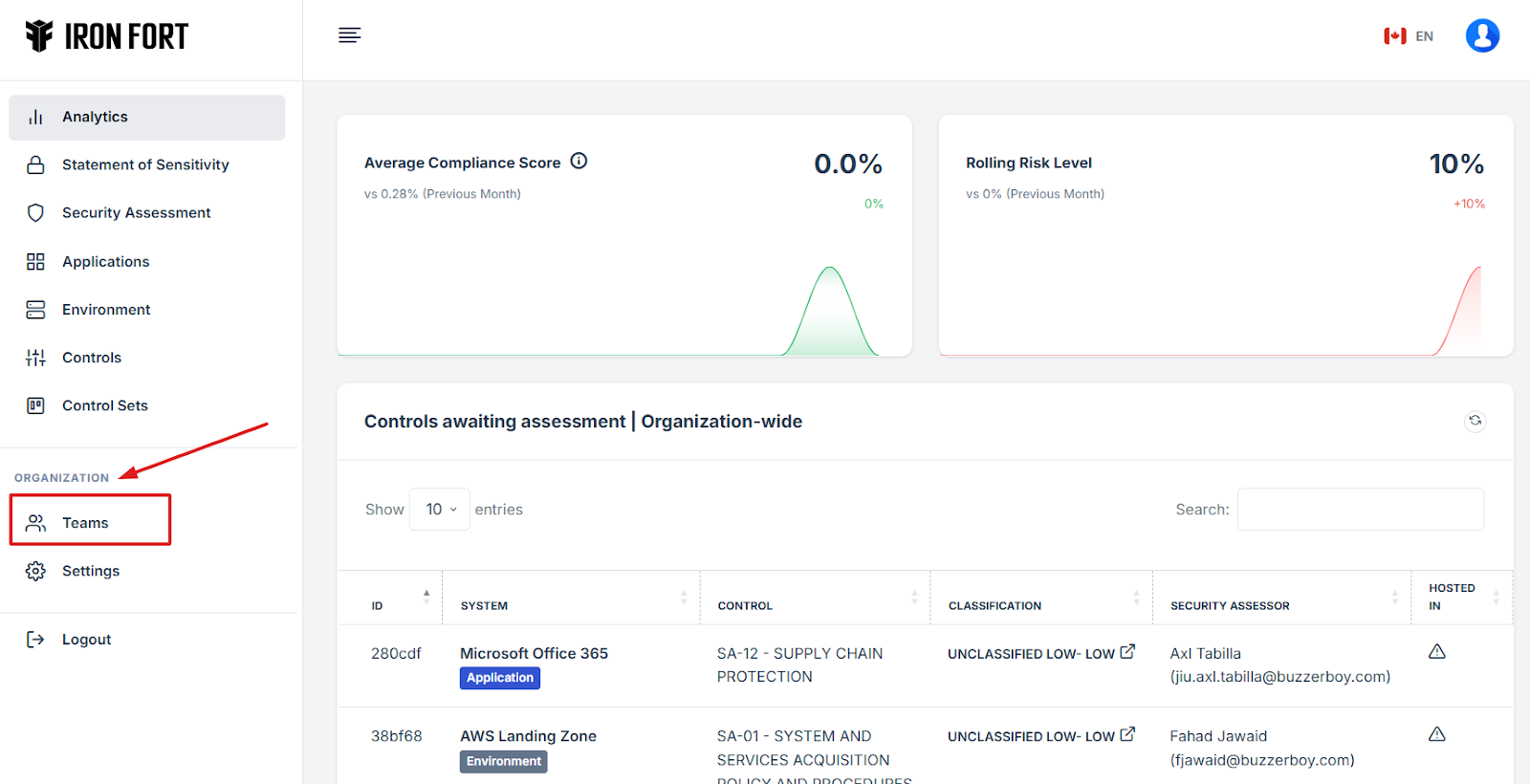Open external link icon for AWS Landing Zone classification
1530x784 pixels.
pyautogui.click(x=1127, y=734)
